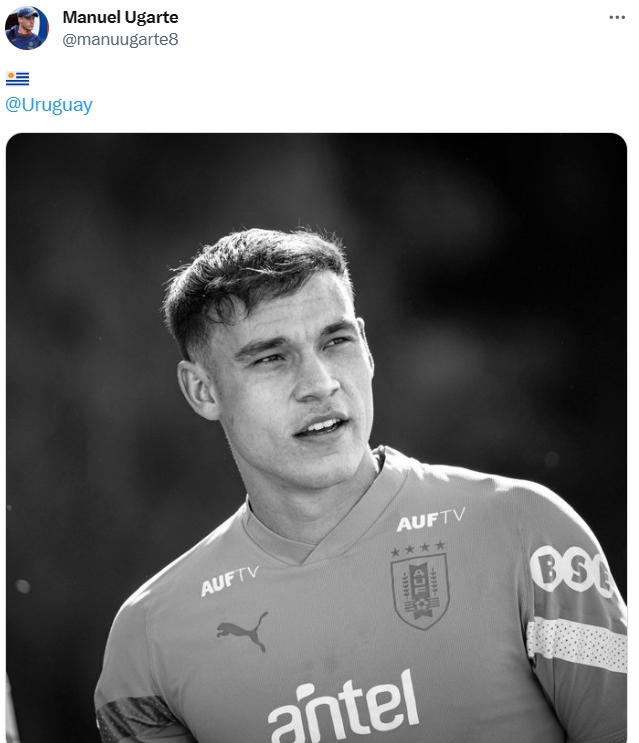Open the three-dot more options menu
Image resolution: width=639 pixels, height=743 pixels.
point(618,18)
